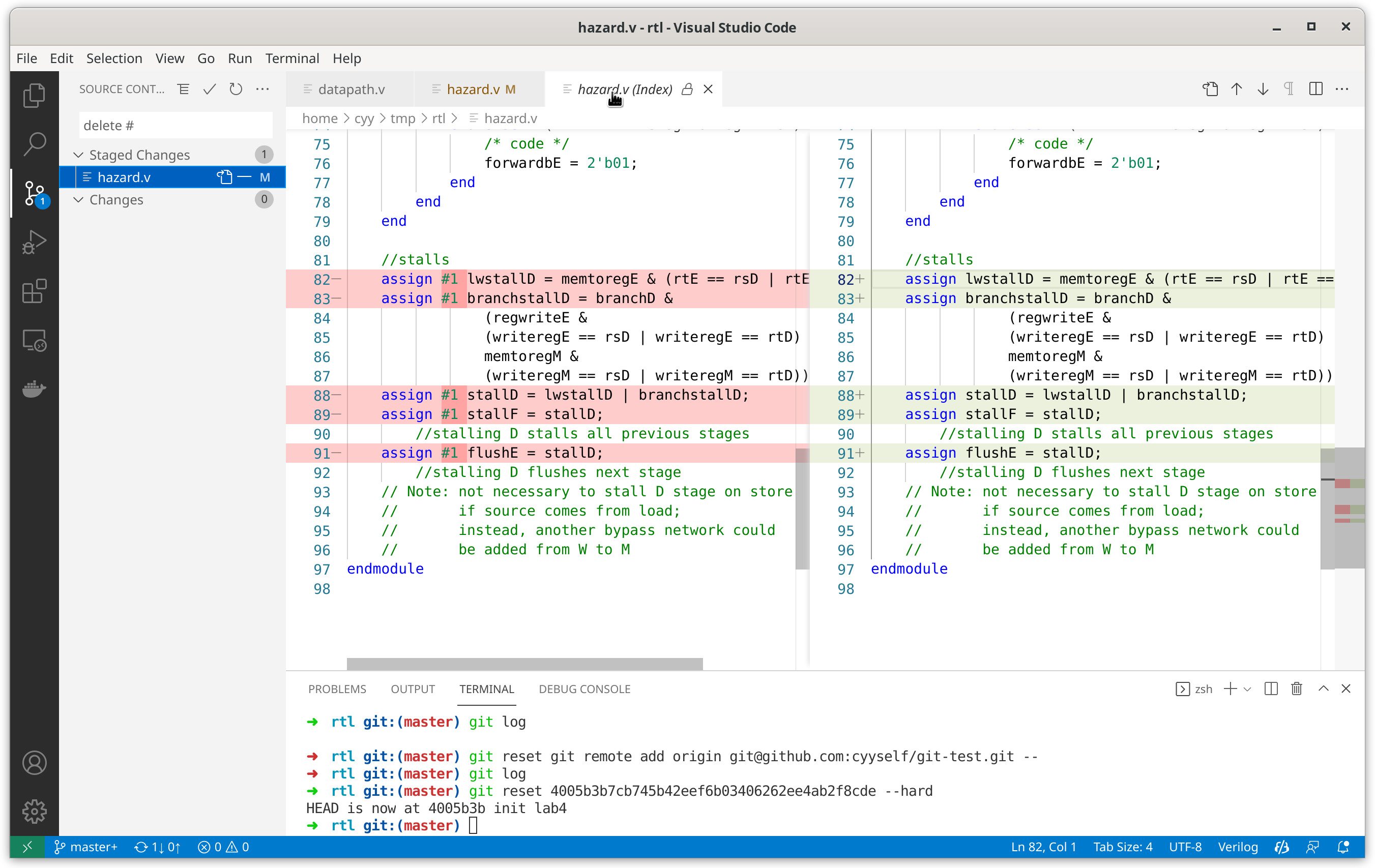The image size is (1375, 868).
Task: Open the DEBUG CONSOLE panel tab
Action: (x=584, y=689)
